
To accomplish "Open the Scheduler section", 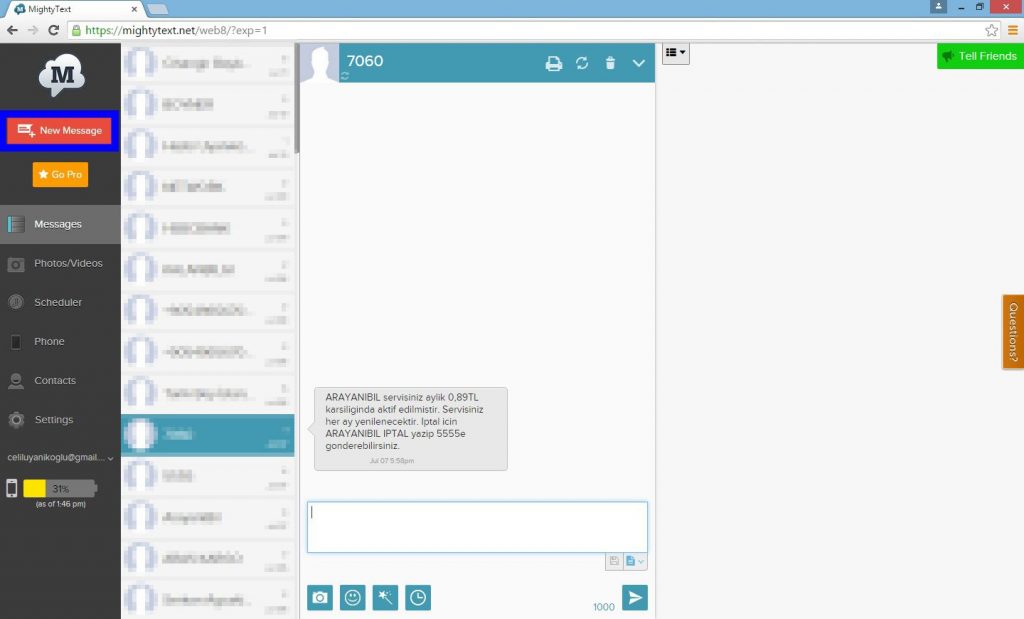I will click(x=60, y=302).
